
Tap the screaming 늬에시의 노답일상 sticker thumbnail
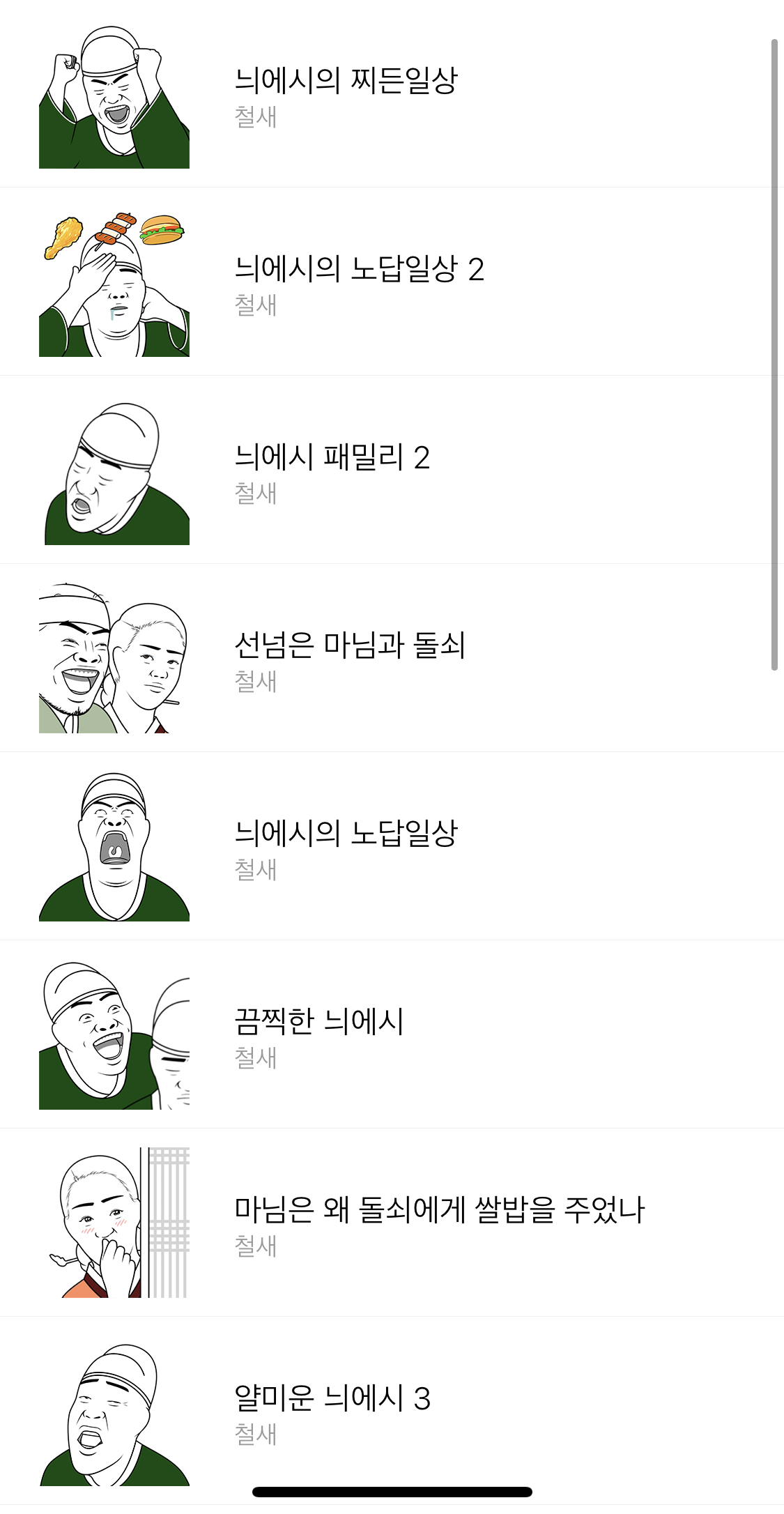point(114,846)
